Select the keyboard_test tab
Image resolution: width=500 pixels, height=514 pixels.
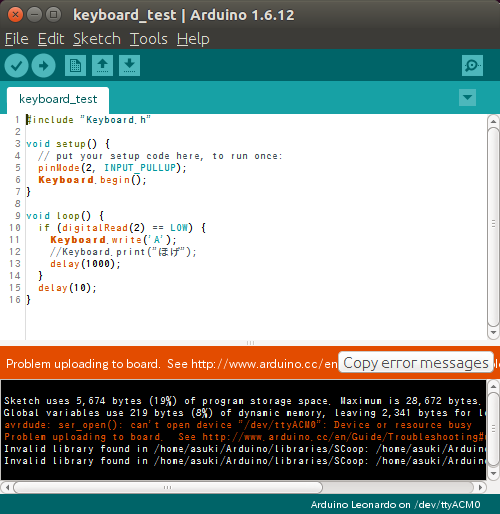[58, 100]
